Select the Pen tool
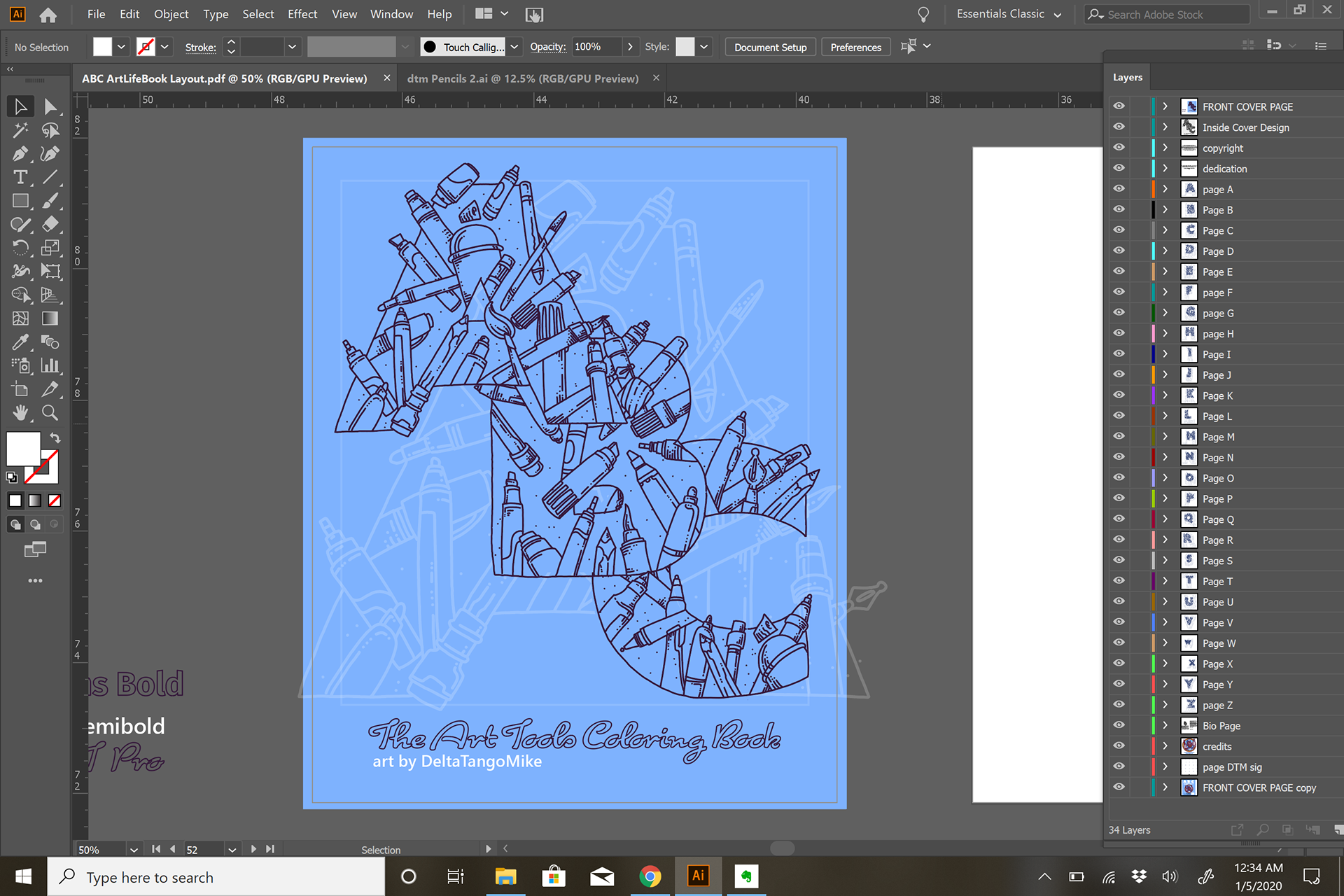Image resolution: width=1344 pixels, height=896 pixels. [20, 154]
